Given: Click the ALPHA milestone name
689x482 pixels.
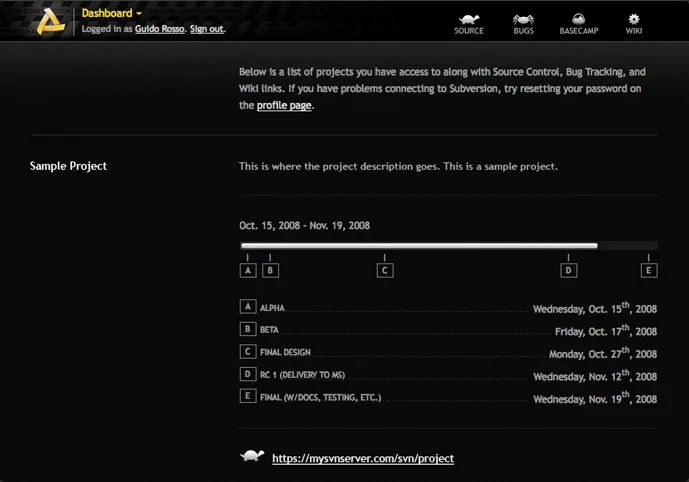Looking at the screenshot, I should pyautogui.click(x=272, y=308).
